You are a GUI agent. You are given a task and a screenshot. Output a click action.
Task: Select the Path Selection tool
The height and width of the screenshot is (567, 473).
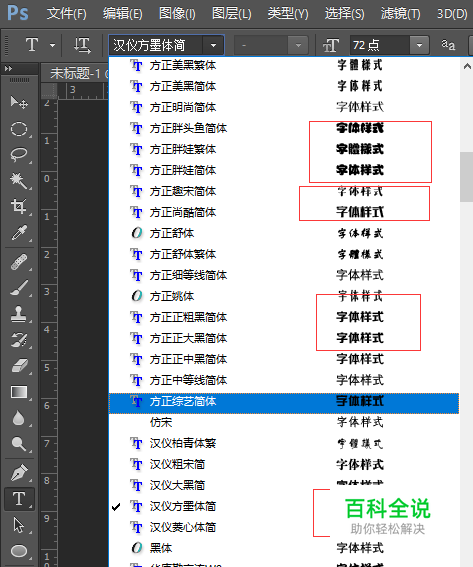19,525
